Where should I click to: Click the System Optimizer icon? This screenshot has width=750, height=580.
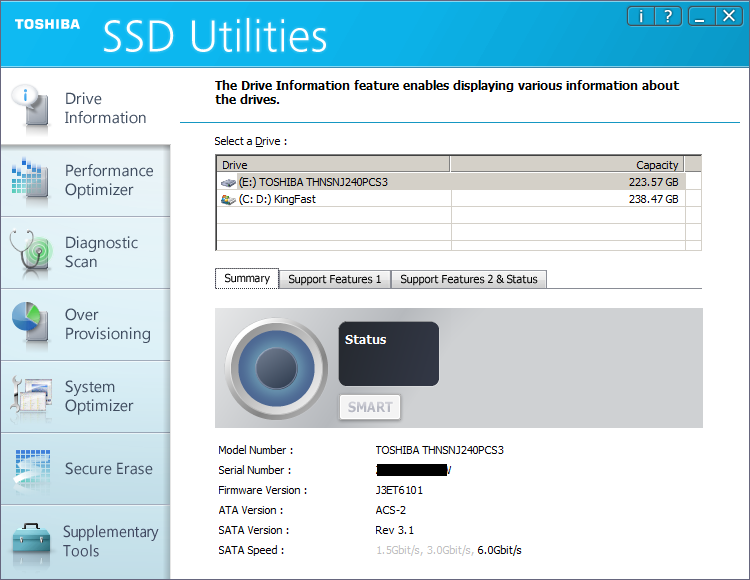(30, 396)
